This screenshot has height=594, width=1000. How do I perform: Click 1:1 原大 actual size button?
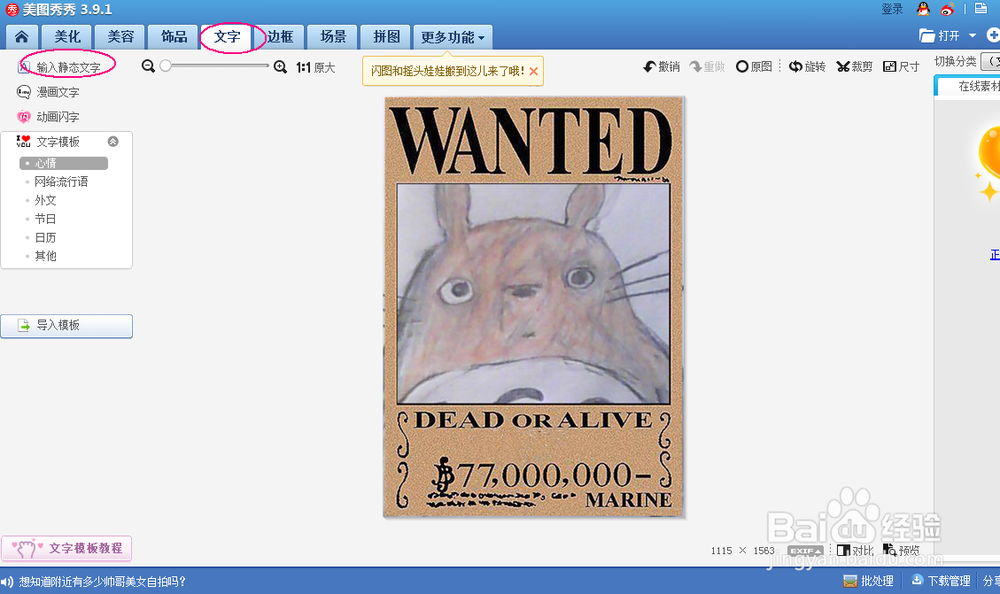click(316, 67)
